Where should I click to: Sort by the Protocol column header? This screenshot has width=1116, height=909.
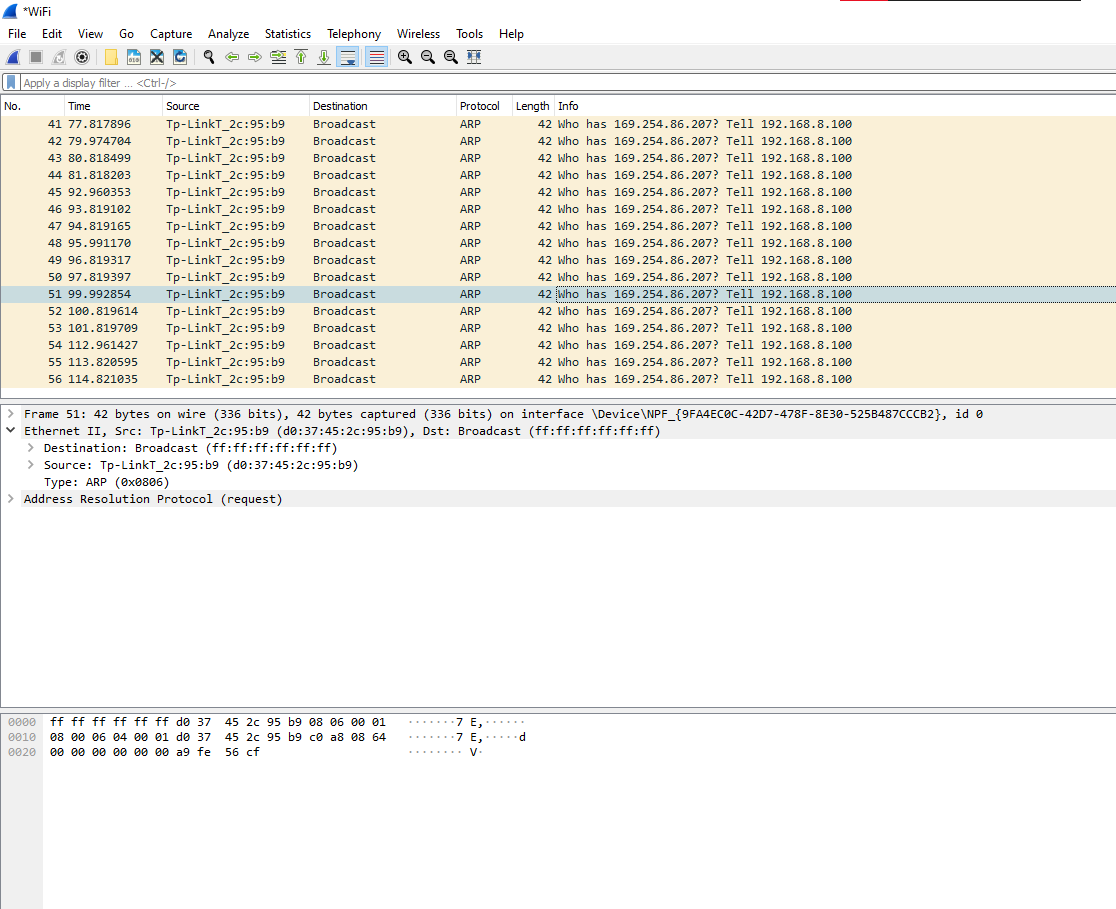[484, 106]
